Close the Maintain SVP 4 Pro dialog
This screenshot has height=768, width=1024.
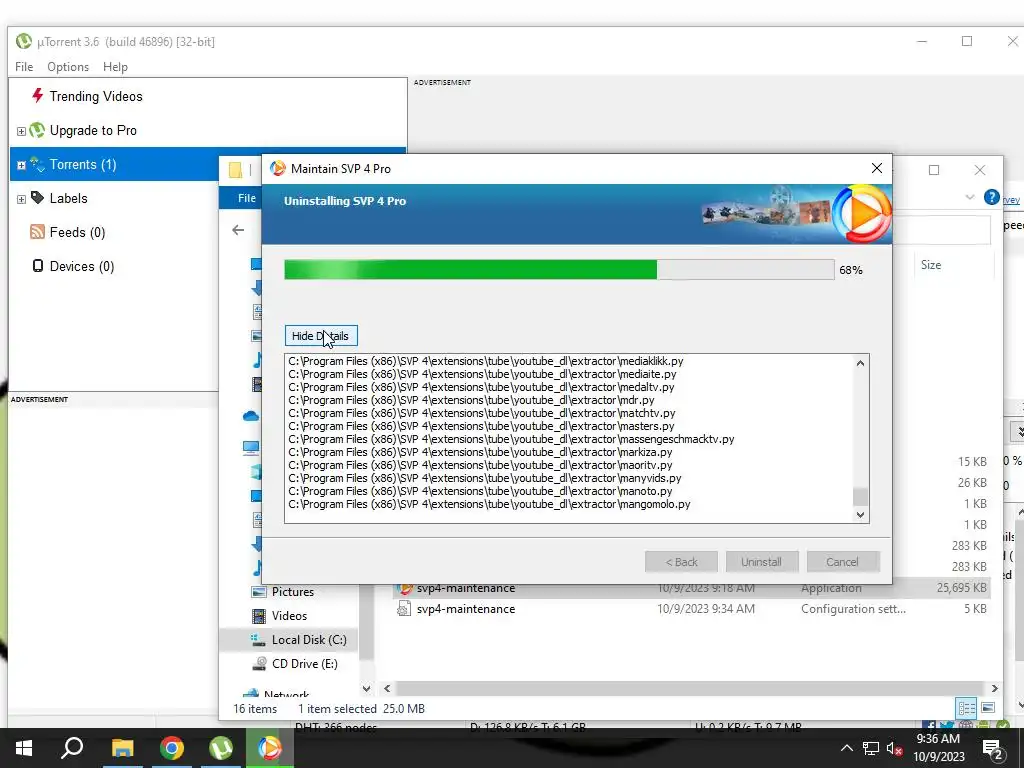tap(877, 168)
